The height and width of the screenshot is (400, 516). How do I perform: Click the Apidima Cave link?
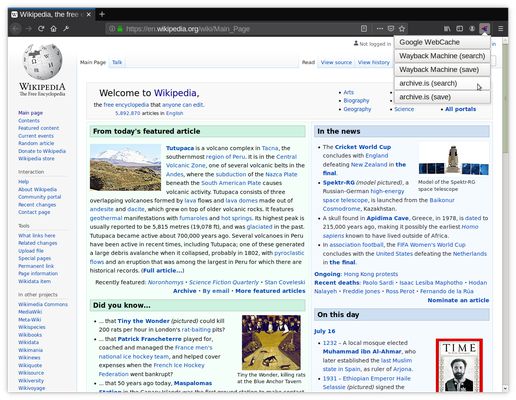pos(387,218)
